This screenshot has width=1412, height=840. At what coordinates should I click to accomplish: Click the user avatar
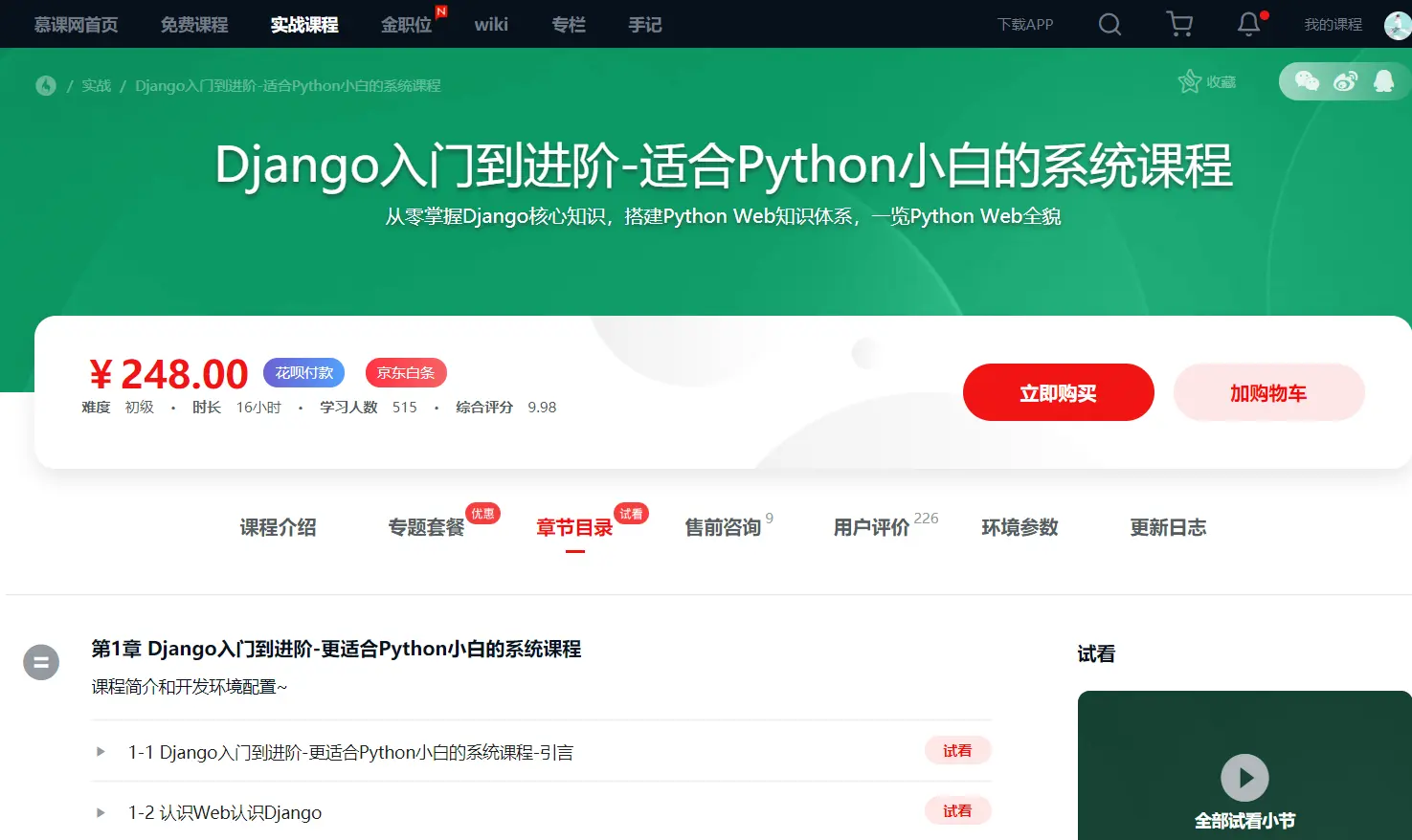pos(1398,25)
